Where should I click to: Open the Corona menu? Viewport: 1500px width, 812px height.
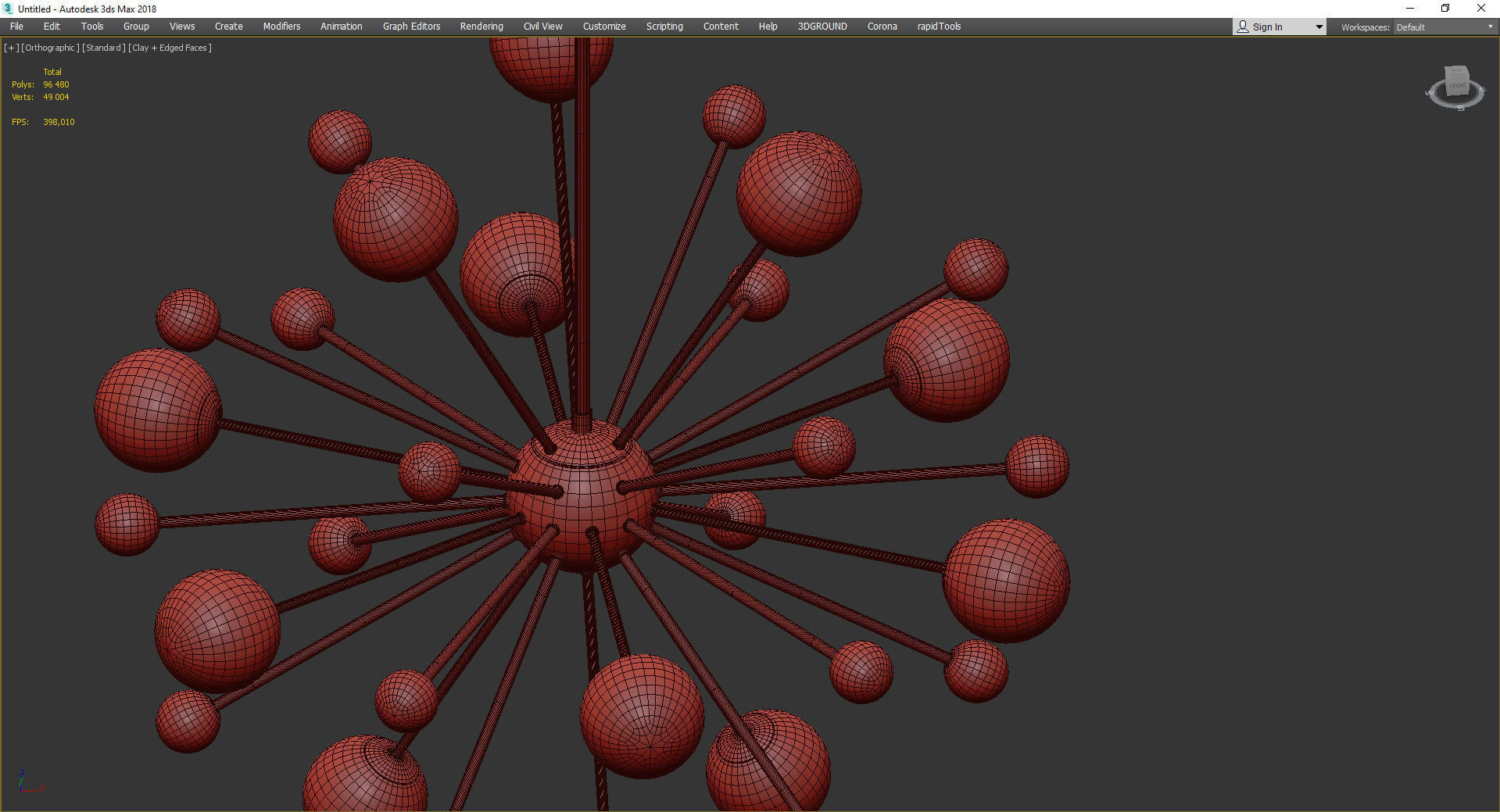882,27
